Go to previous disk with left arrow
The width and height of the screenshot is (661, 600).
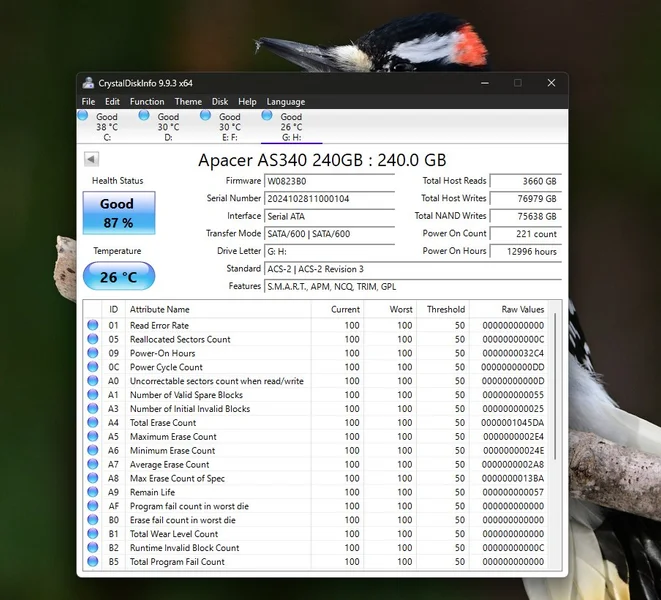pyautogui.click(x=91, y=159)
